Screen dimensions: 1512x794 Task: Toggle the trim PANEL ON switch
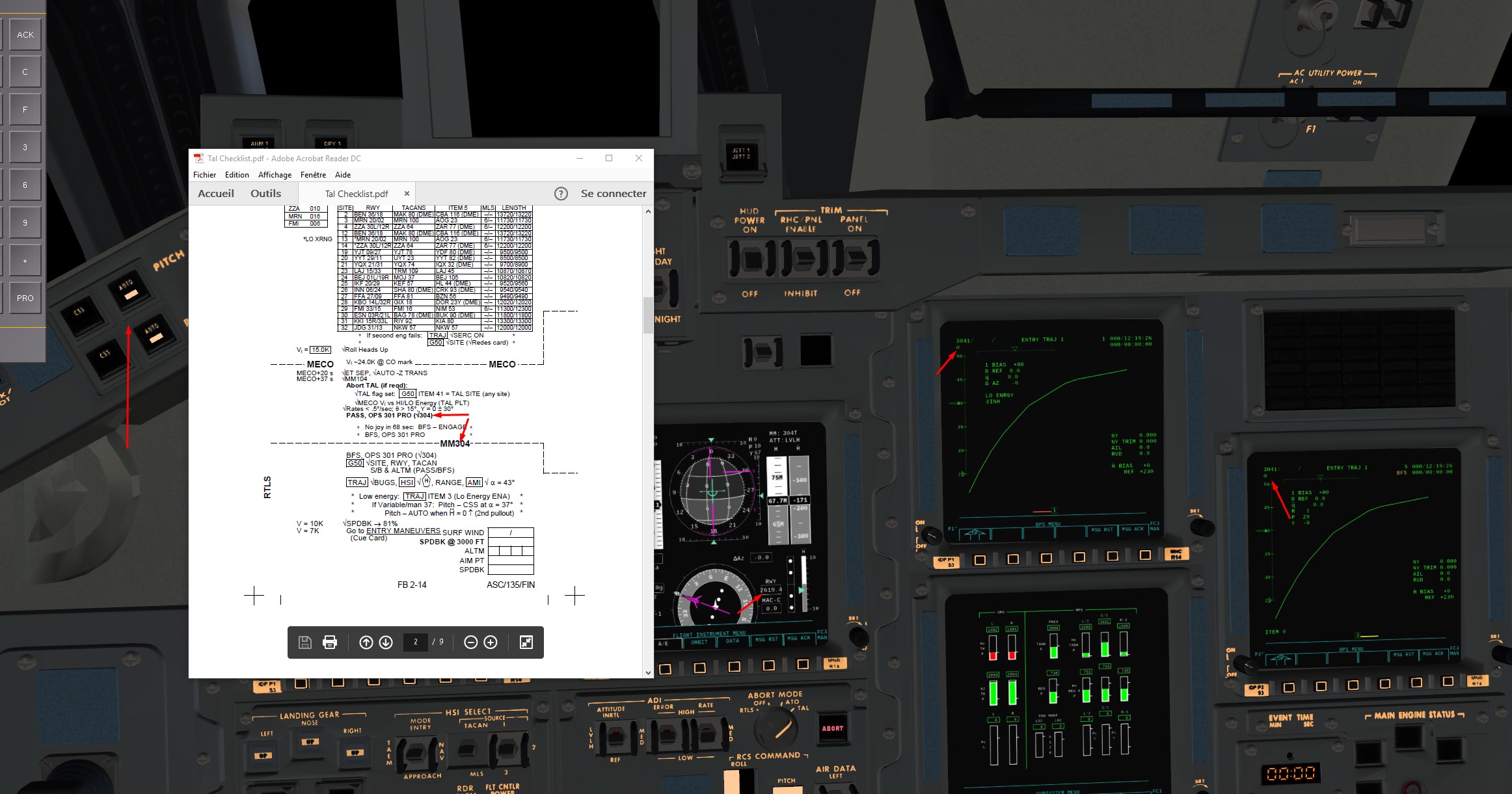[856, 258]
